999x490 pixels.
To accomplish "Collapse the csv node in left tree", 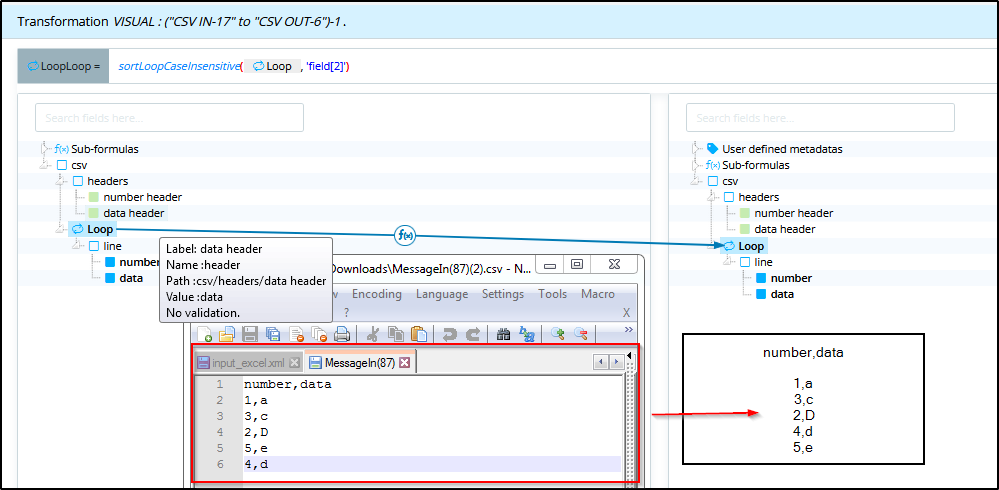I will click(x=45, y=165).
